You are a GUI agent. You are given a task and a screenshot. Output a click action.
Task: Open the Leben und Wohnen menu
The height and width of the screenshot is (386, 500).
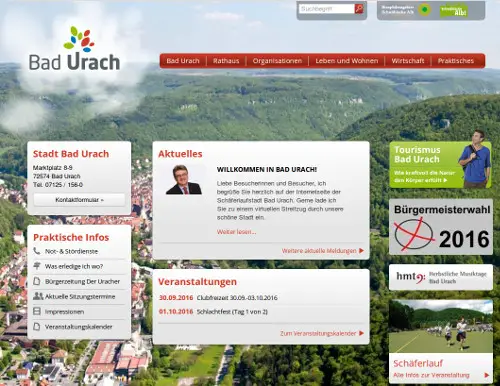[347, 61]
